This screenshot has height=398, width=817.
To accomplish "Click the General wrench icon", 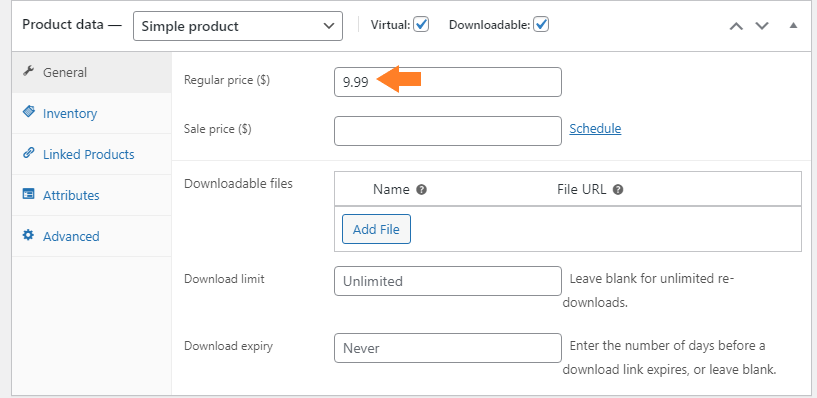I will (29, 71).
